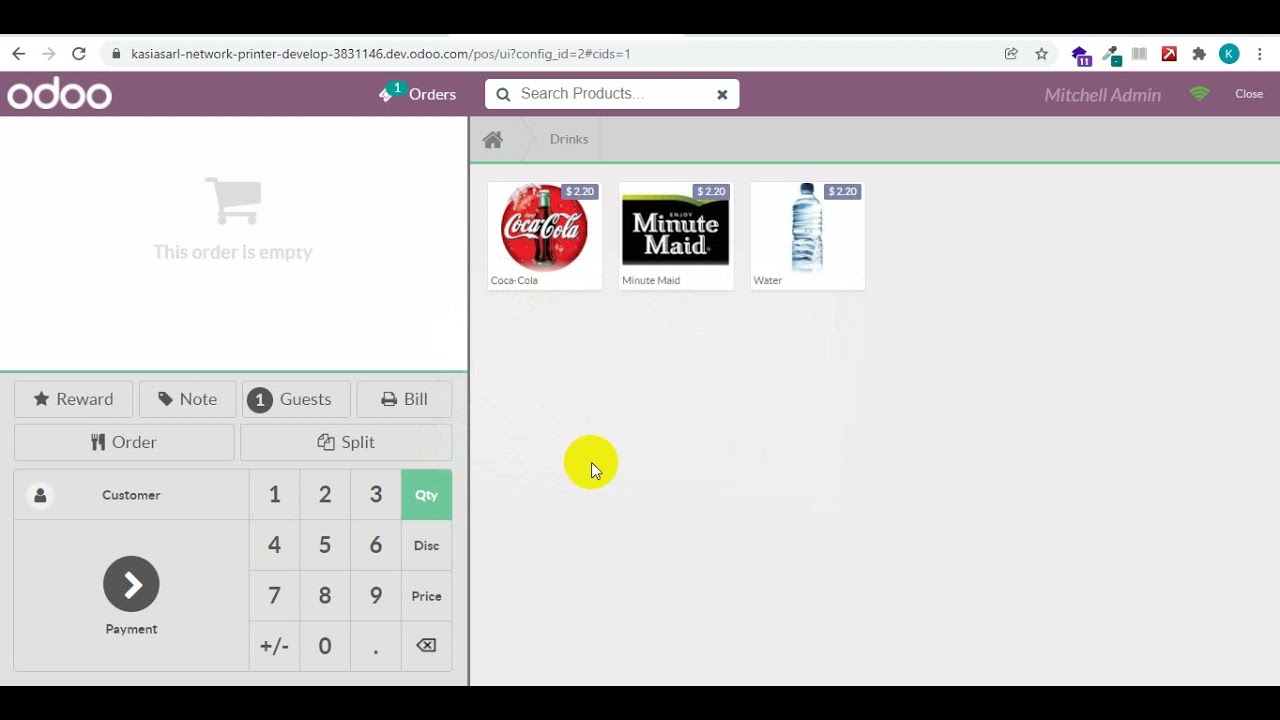Open the green-dotted extension icon
Viewport: 1280px width, 720px height.
click(1111, 55)
